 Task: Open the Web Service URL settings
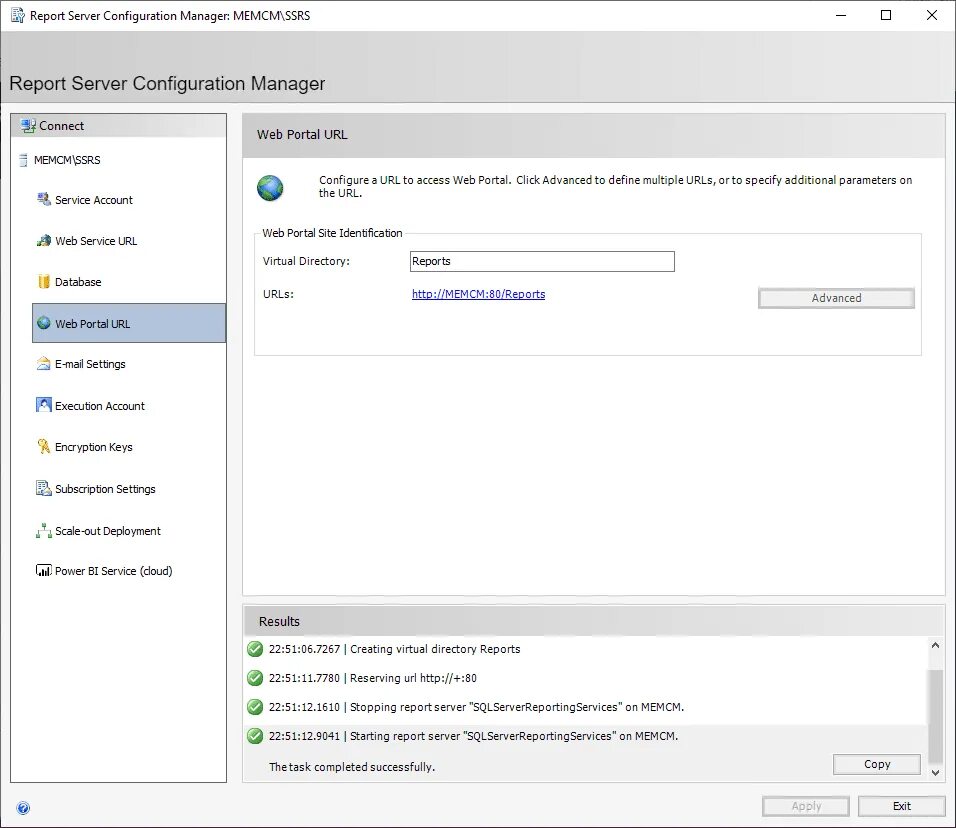(97, 241)
